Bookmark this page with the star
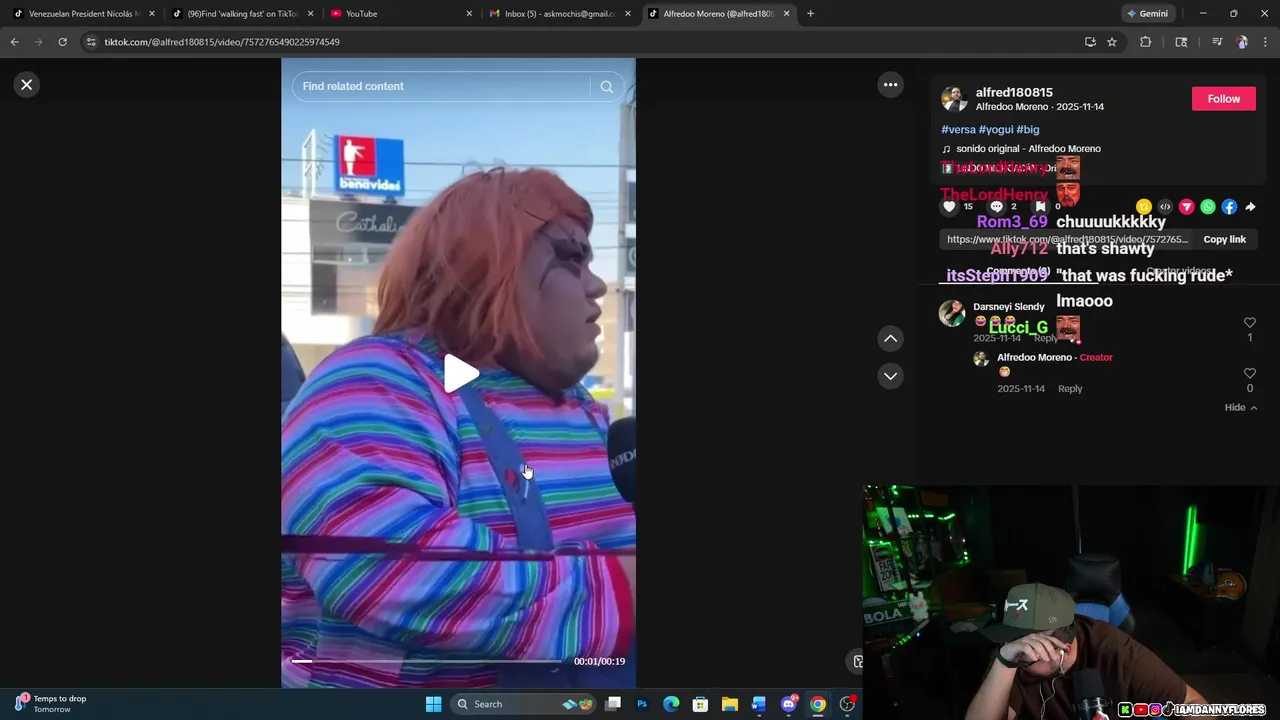Image resolution: width=1280 pixels, height=720 pixels. pos(1112,42)
